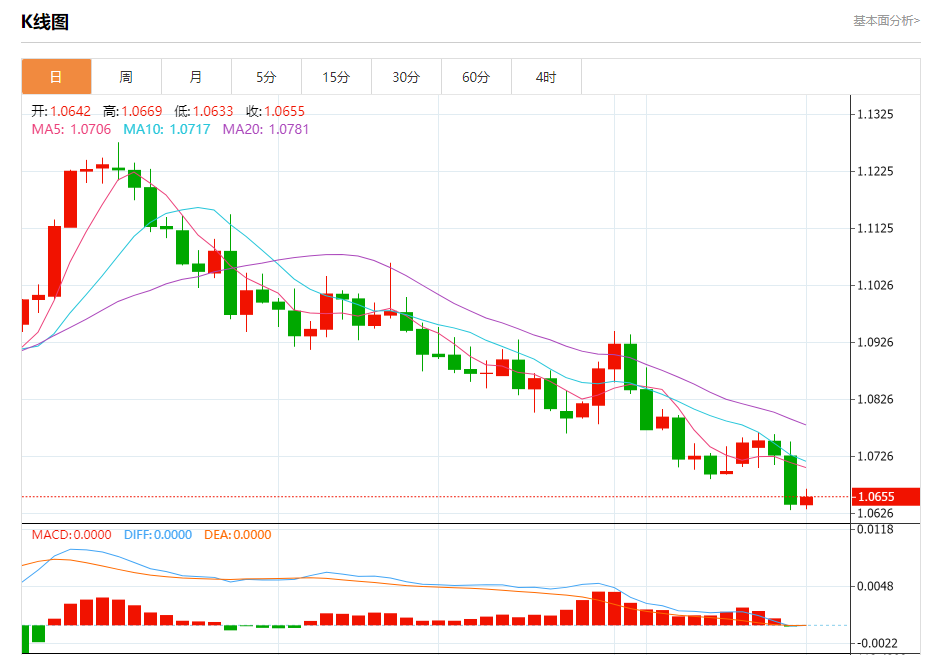Click the 开:1.0642 opening price

61,111
